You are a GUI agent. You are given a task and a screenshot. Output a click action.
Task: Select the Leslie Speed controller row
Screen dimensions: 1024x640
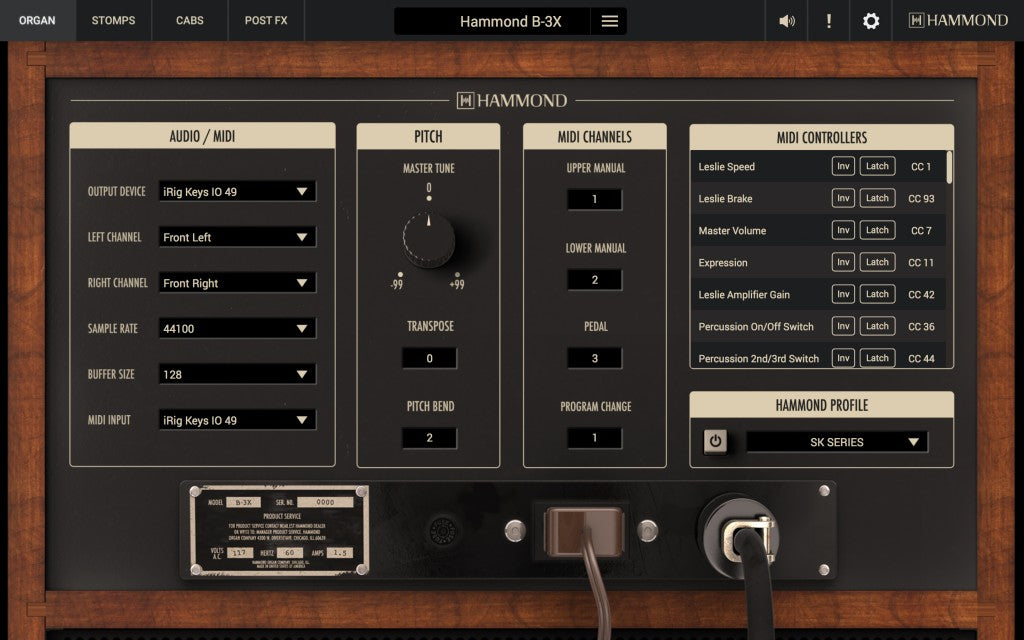coord(818,167)
